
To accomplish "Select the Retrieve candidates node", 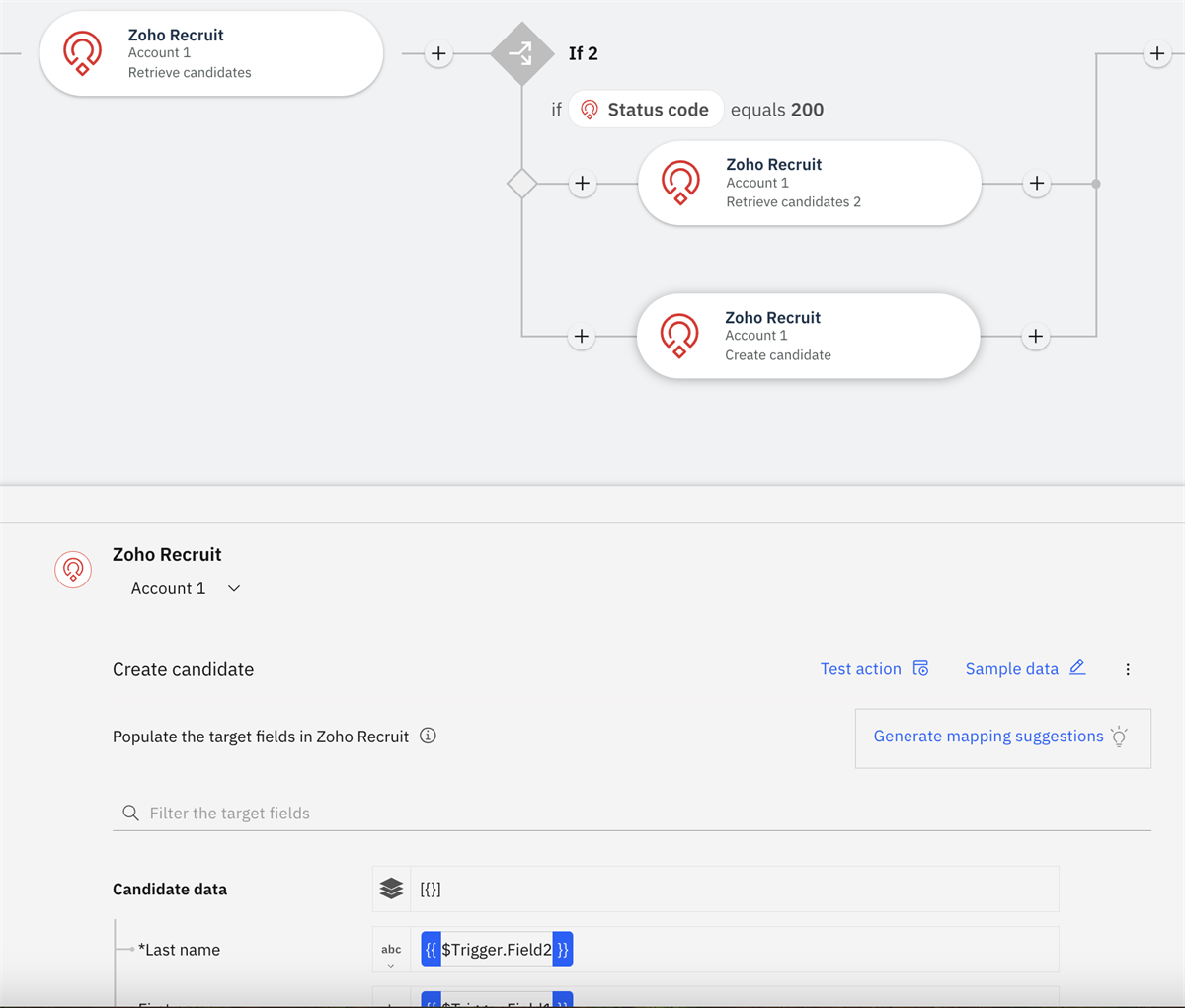I will pyautogui.click(x=211, y=53).
